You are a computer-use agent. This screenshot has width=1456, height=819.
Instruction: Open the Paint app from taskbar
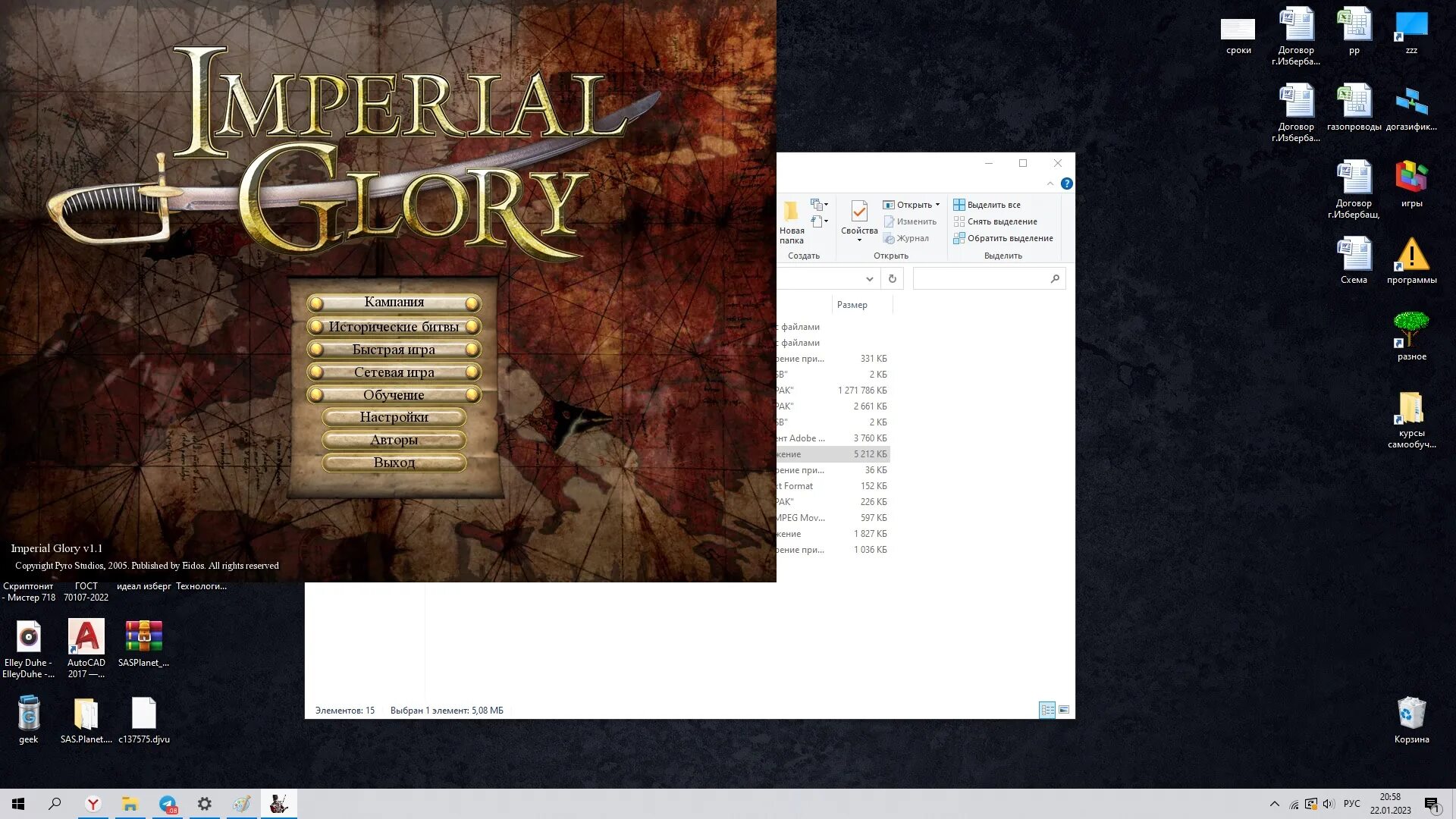pyautogui.click(x=242, y=804)
